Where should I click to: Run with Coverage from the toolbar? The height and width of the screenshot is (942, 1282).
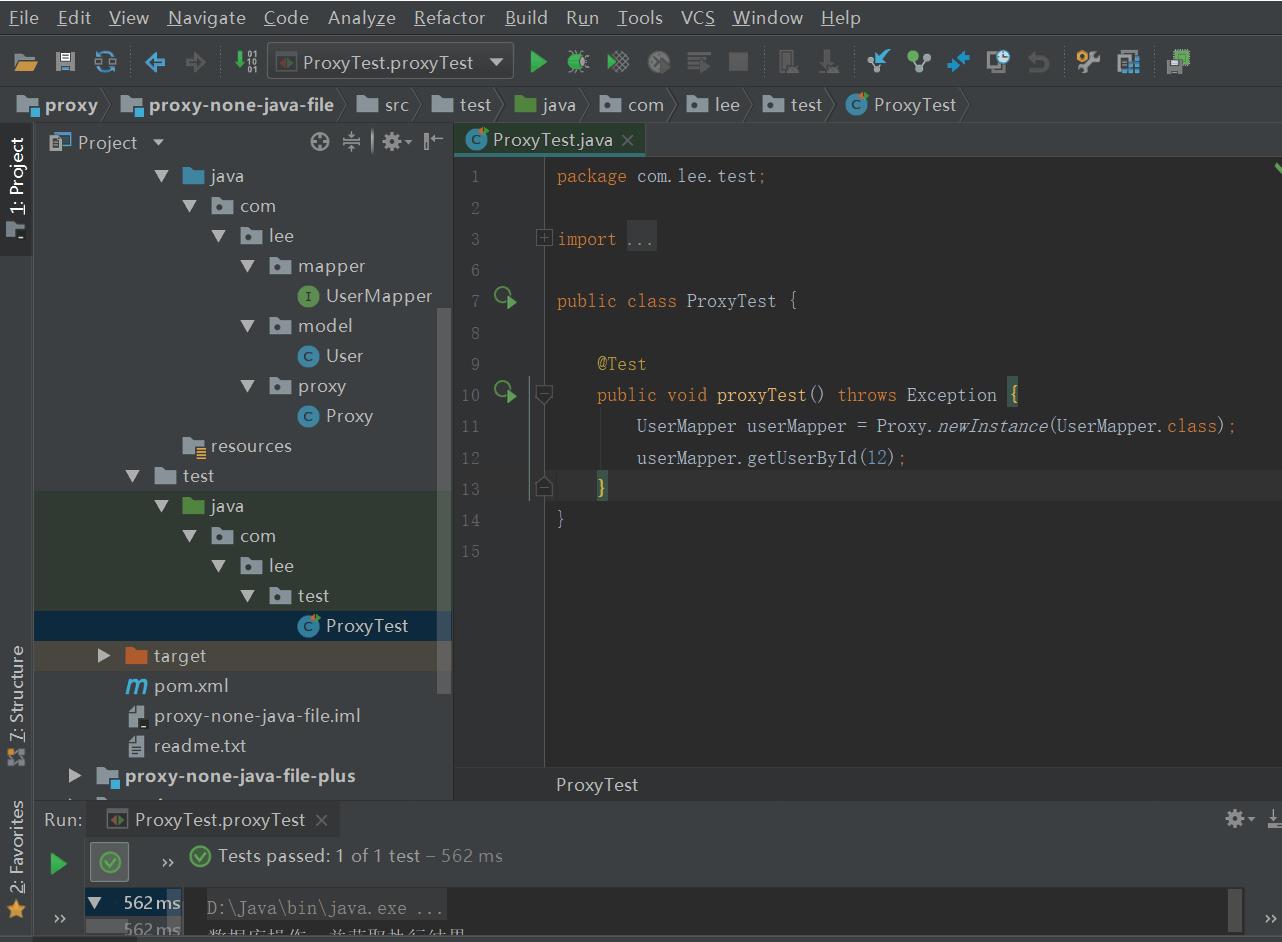coord(618,62)
